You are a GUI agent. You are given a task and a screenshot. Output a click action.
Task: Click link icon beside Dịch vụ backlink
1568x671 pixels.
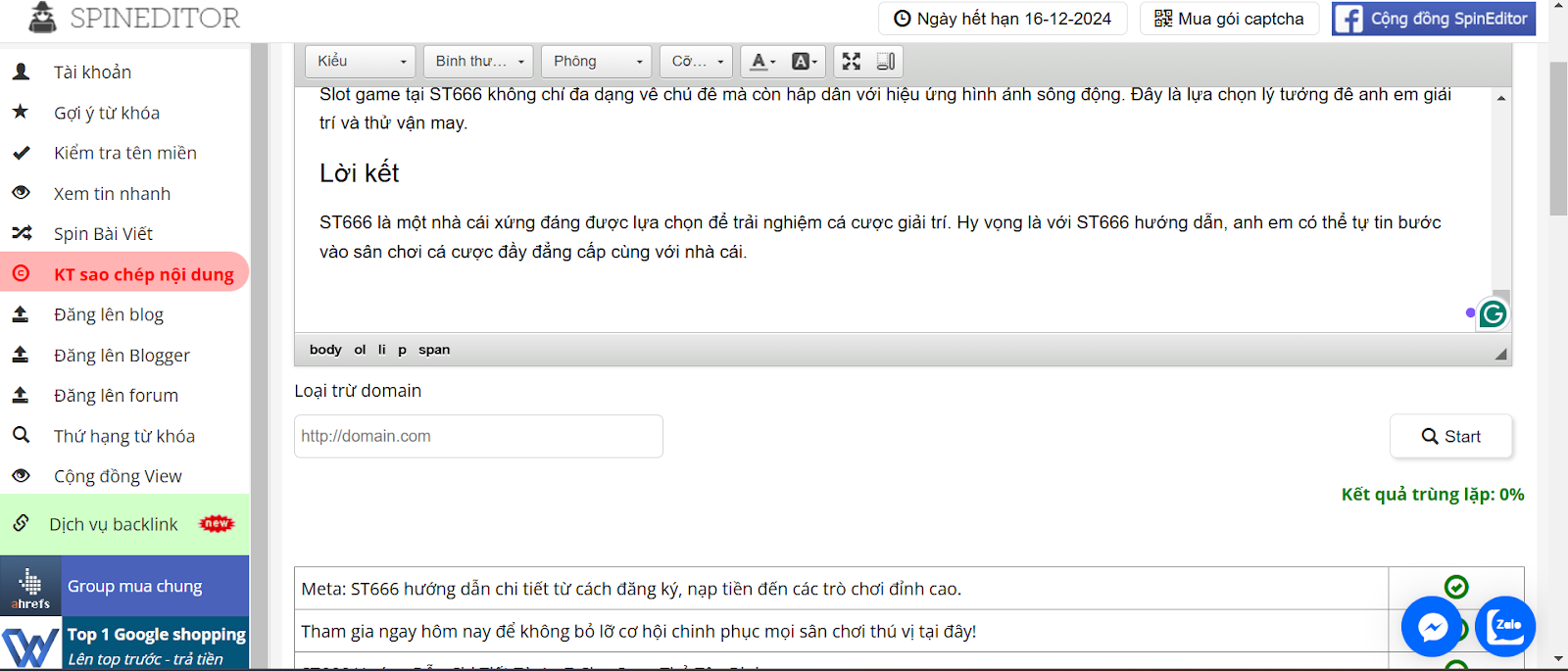pyautogui.click(x=21, y=523)
